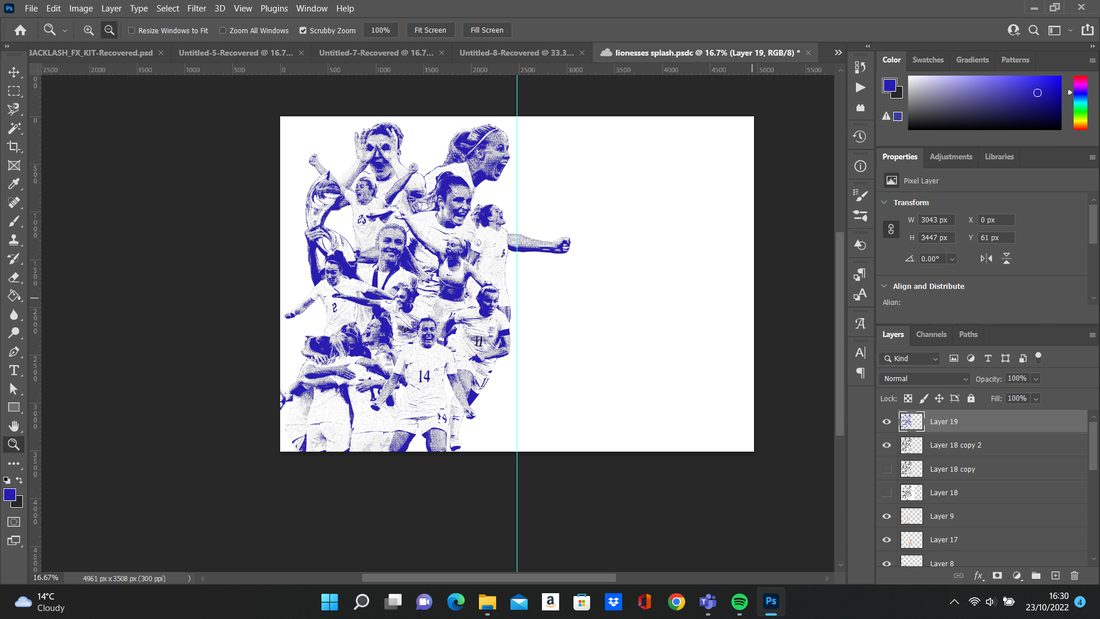
Task: Click the foreground color swatch in toolbox
Action: [9, 495]
